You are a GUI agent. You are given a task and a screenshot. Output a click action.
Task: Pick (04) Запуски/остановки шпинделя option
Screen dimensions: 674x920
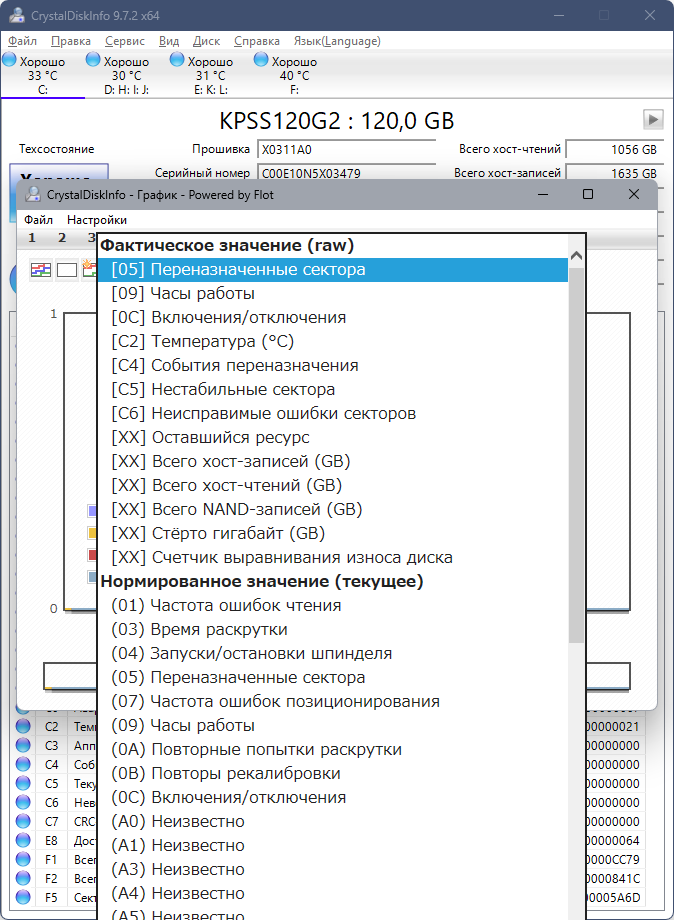(333, 654)
